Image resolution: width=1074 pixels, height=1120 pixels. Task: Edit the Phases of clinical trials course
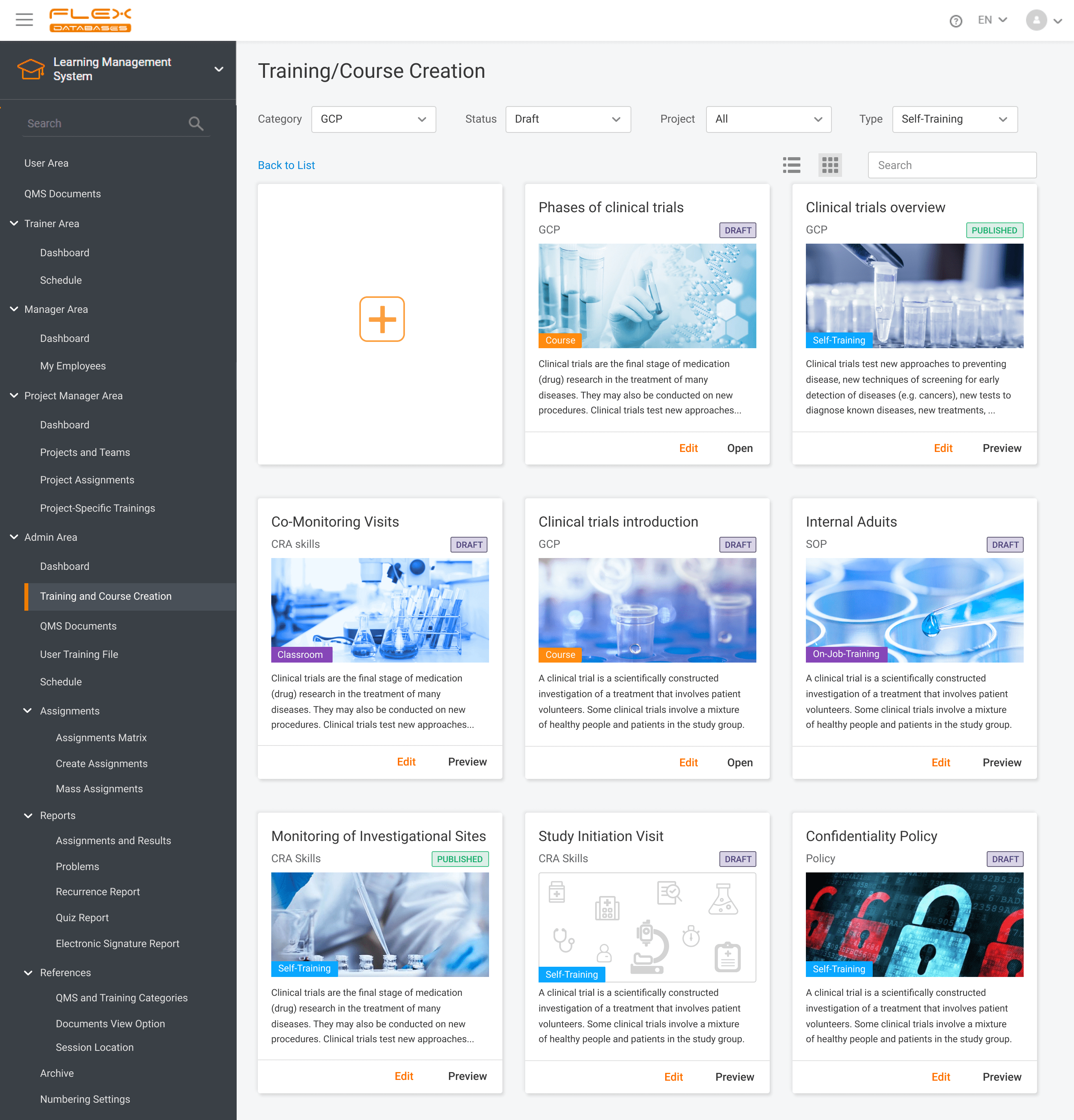coord(688,448)
